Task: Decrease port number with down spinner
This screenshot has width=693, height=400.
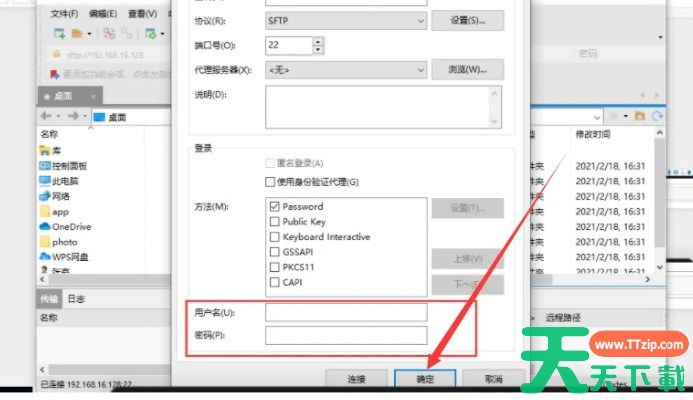Action: [318, 50]
